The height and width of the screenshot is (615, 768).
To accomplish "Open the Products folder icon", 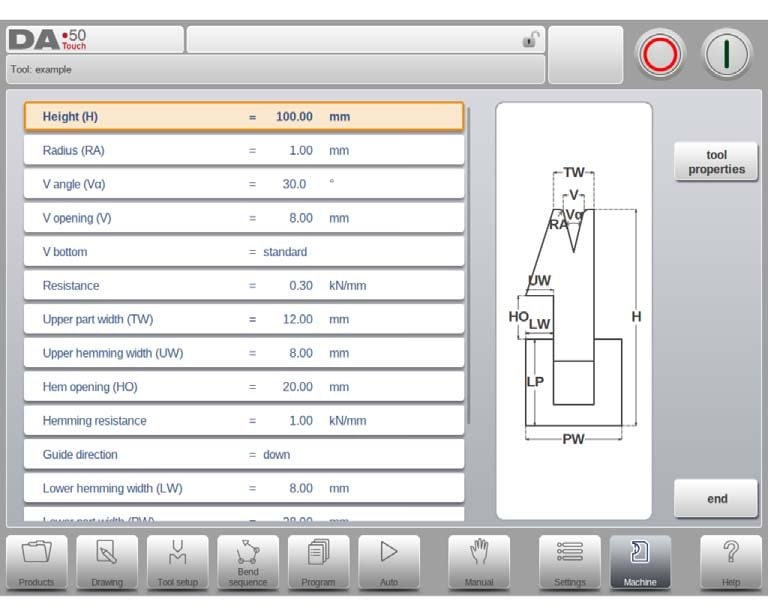I will (37, 562).
